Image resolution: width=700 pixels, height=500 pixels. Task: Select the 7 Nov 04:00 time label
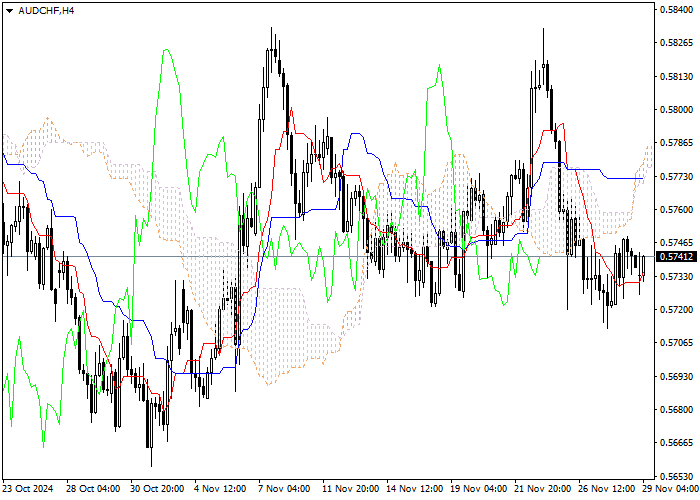coord(286,489)
